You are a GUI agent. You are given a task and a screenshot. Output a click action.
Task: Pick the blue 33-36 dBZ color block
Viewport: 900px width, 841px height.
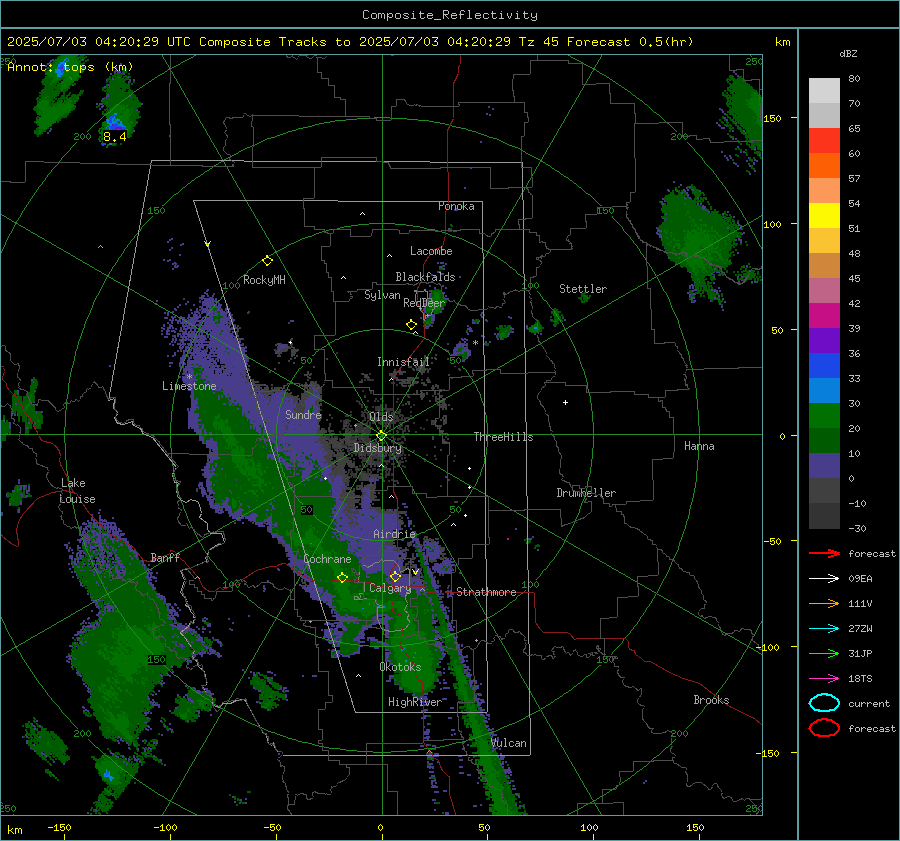[x=824, y=366]
